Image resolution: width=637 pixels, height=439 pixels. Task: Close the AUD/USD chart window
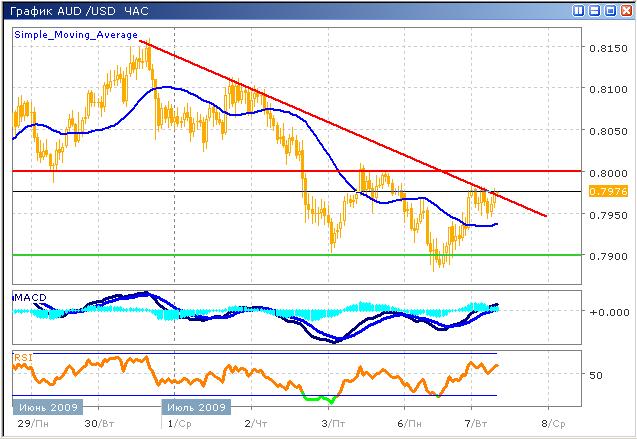[625, 10]
